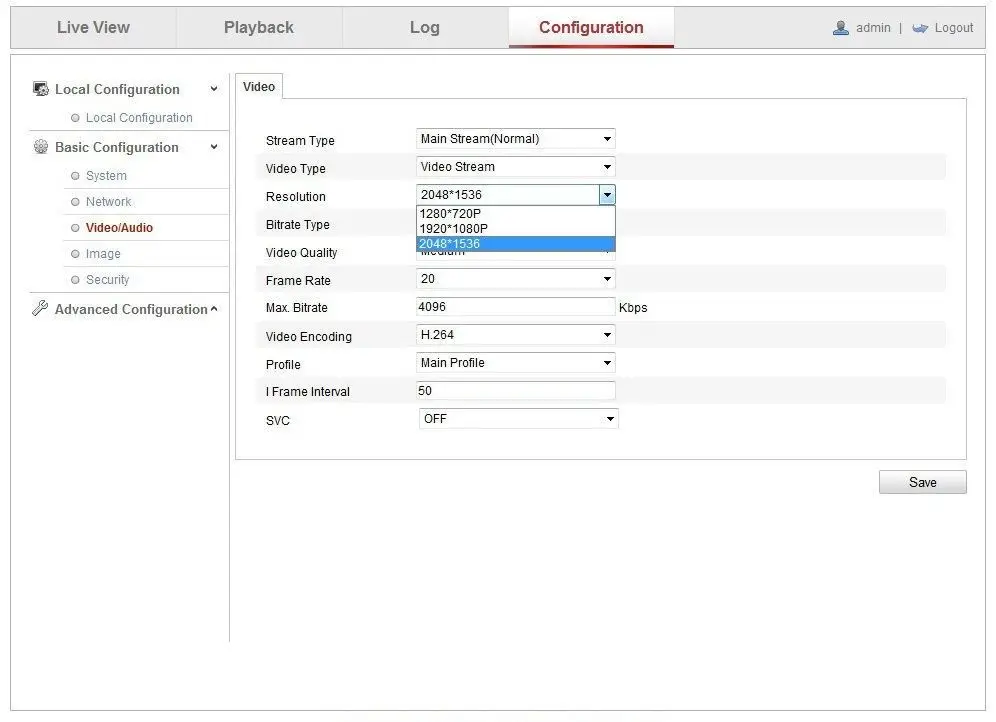Expand the Advanced Configuration section chevron
996x722 pixels.
pyautogui.click(x=214, y=309)
